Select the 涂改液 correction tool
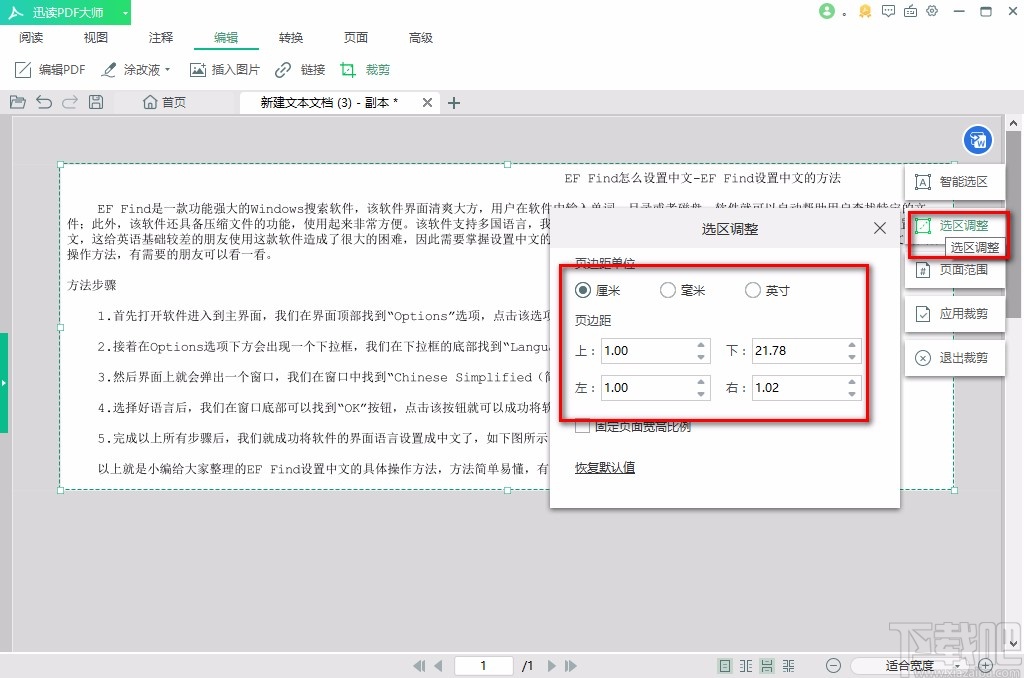The height and width of the screenshot is (678, 1024). click(131, 69)
